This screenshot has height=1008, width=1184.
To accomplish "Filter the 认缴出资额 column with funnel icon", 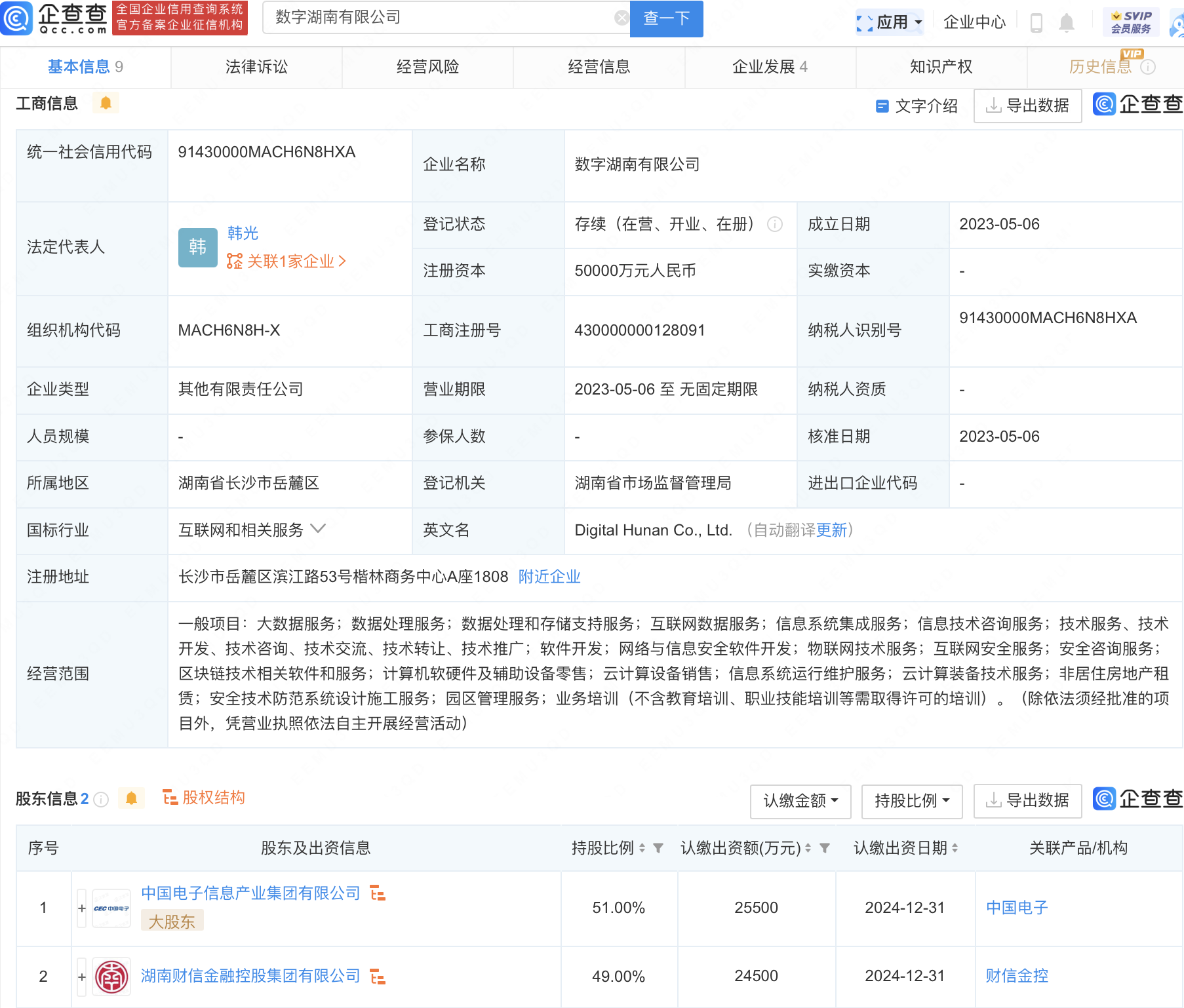I will point(825,848).
